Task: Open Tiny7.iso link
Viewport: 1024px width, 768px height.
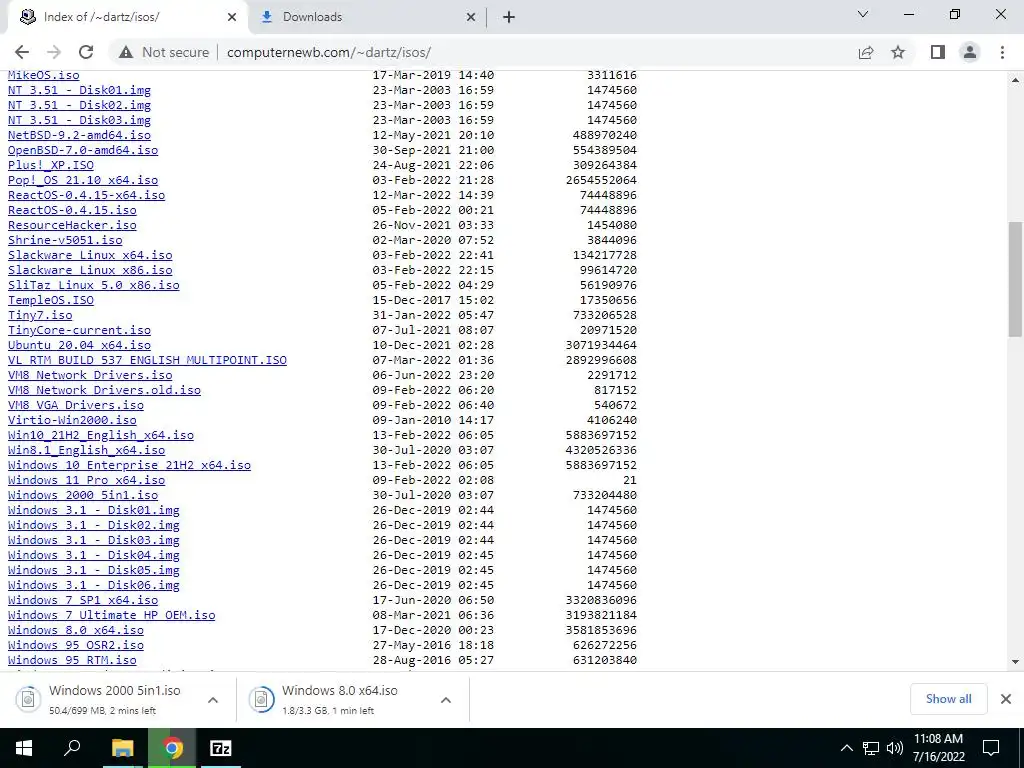Action: pos(40,315)
